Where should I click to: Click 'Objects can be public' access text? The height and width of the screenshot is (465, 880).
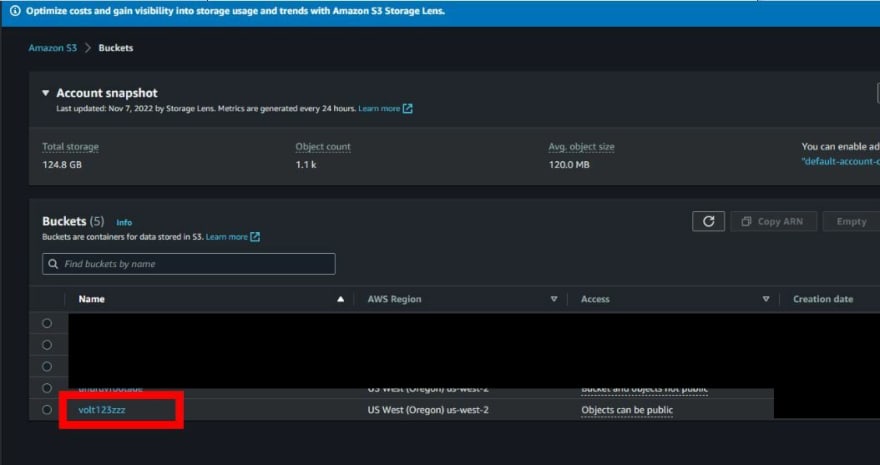627,411
